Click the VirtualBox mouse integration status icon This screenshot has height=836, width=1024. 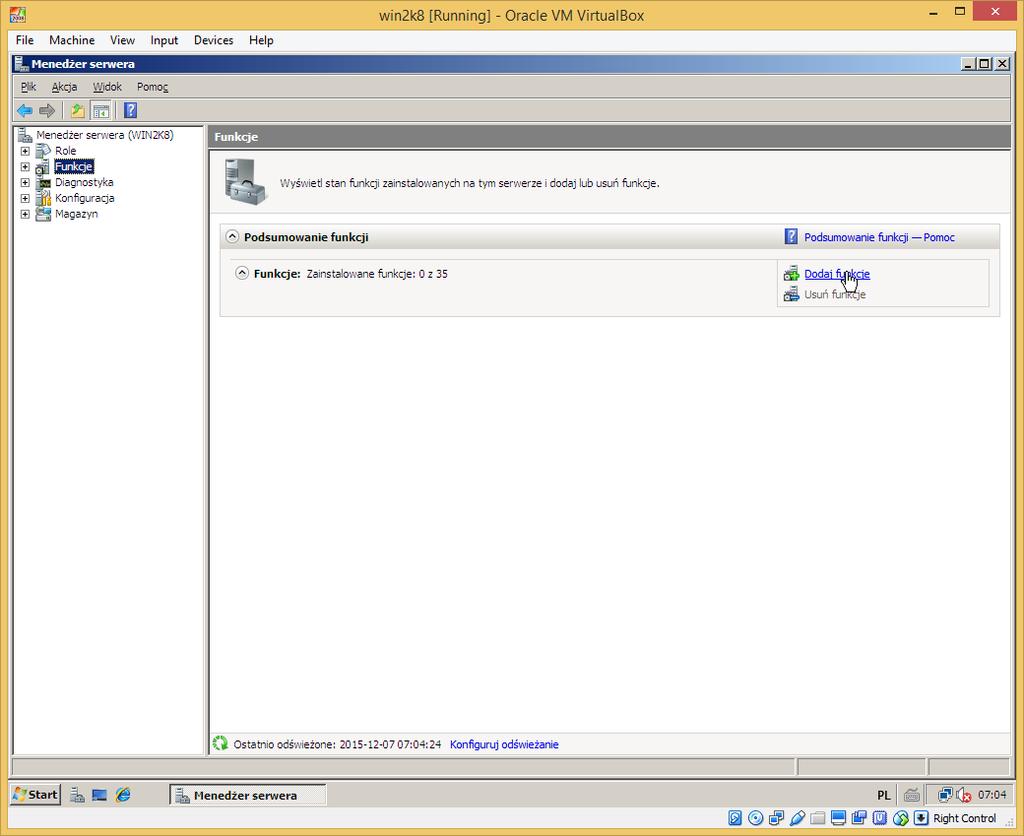[901, 818]
